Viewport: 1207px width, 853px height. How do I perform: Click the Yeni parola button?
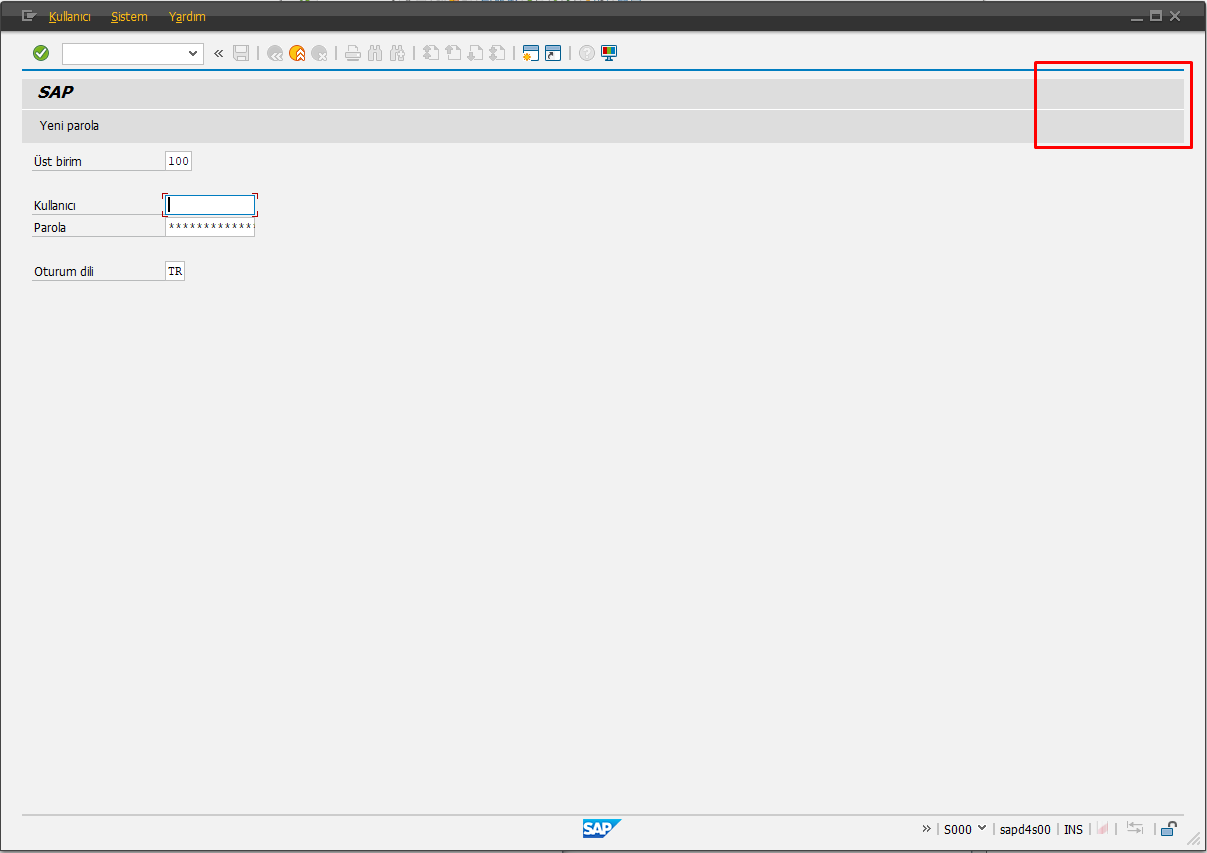point(69,126)
